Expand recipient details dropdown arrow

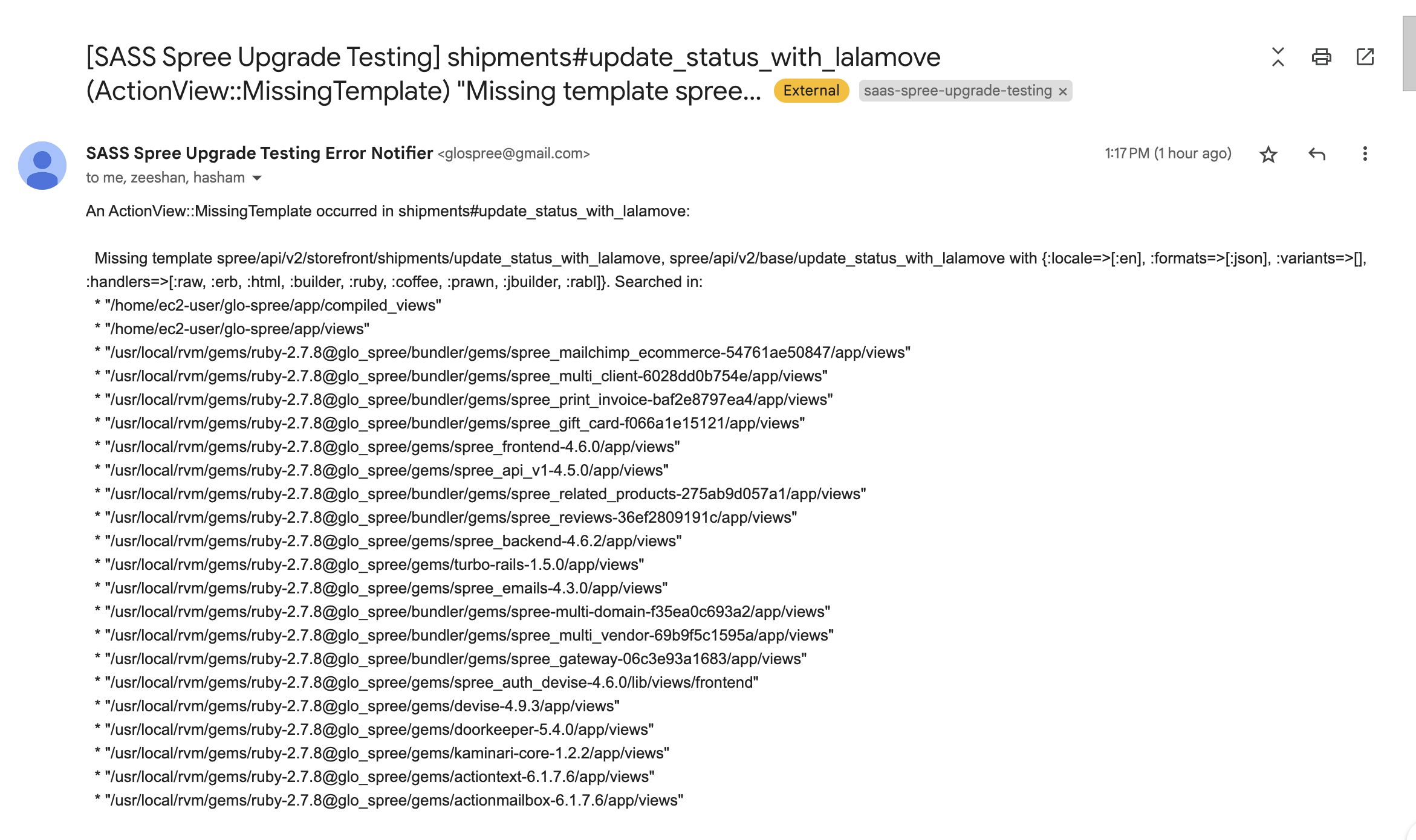257,178
